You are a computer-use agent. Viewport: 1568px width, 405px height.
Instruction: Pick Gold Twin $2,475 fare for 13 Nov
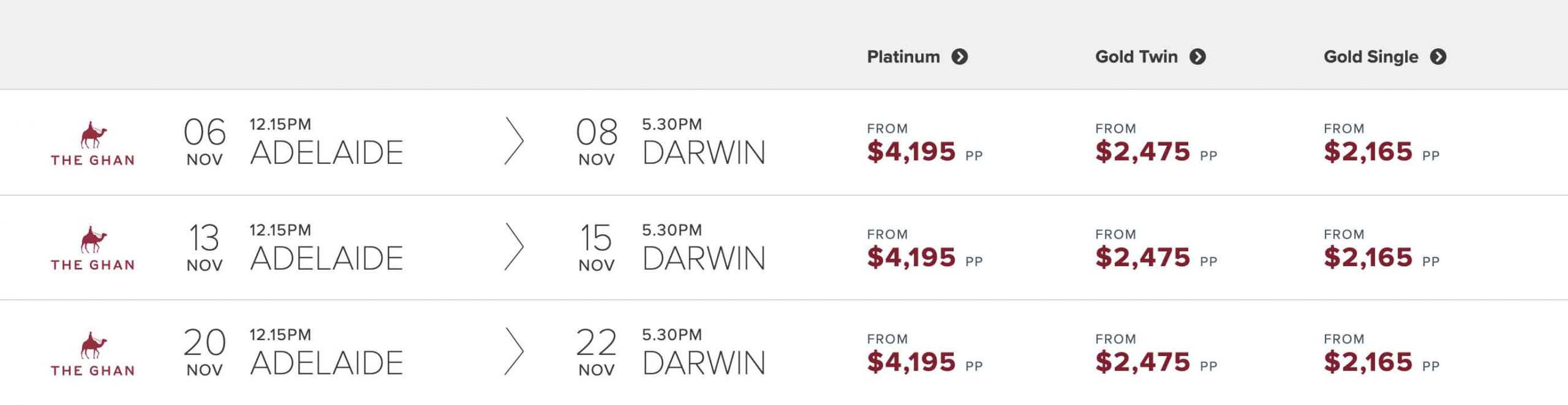1143,257
